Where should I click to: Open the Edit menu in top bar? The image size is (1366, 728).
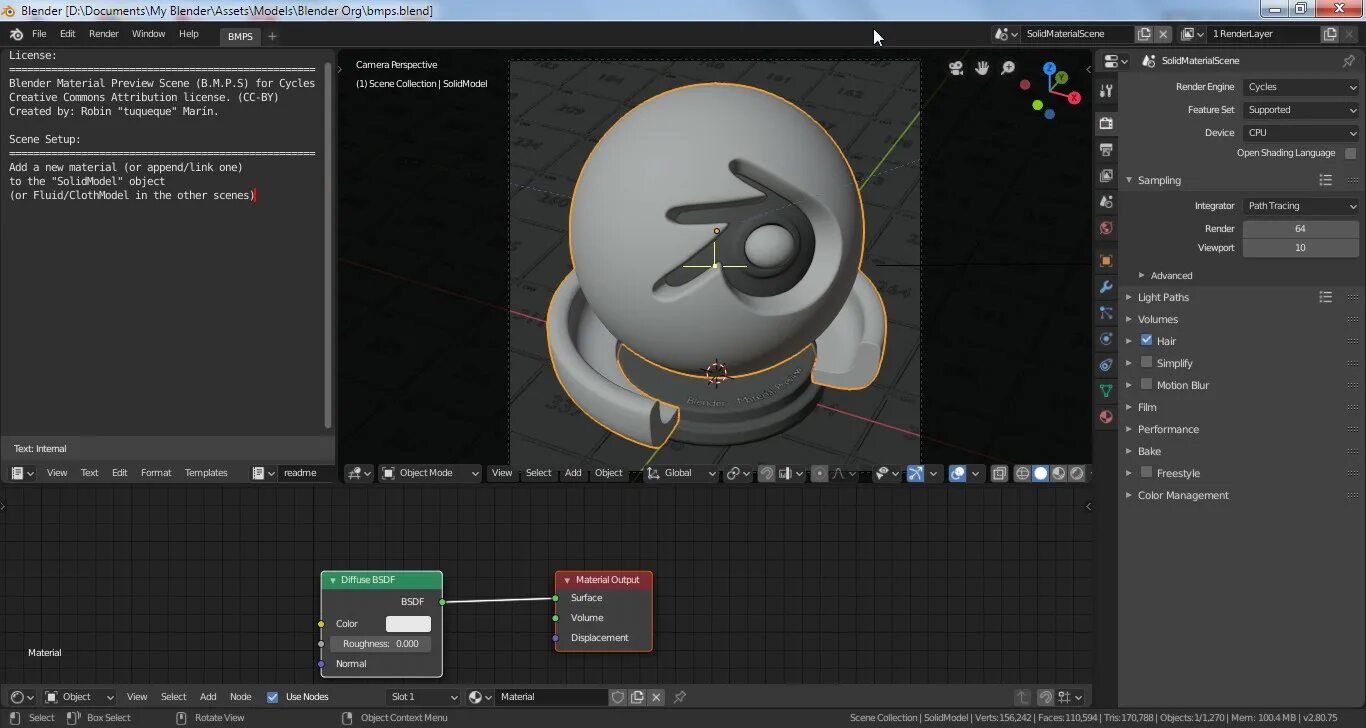[67, 34]
